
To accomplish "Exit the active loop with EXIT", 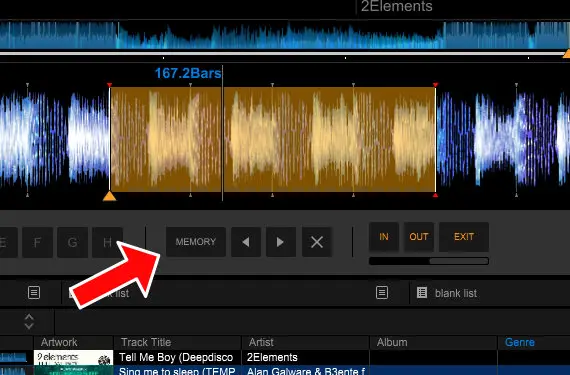I will (x=464, y=237).
